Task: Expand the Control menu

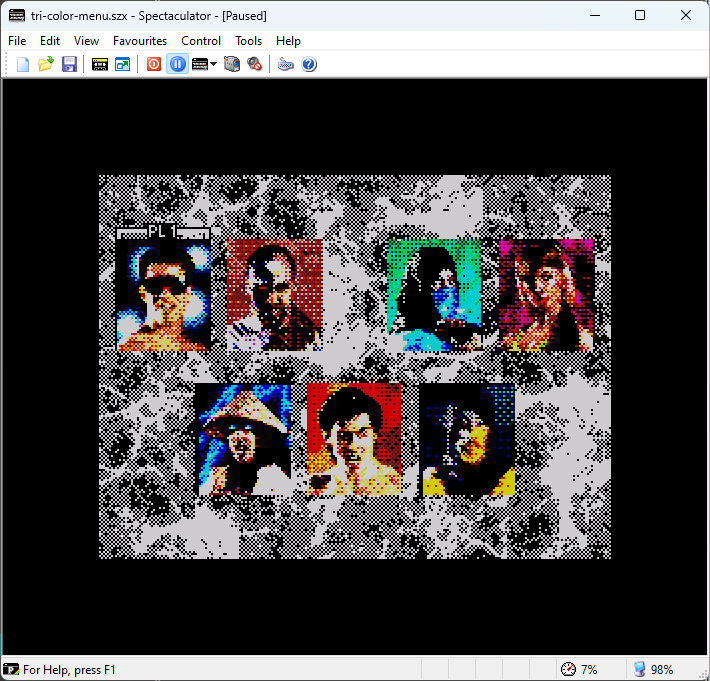Action: [201, 41]
